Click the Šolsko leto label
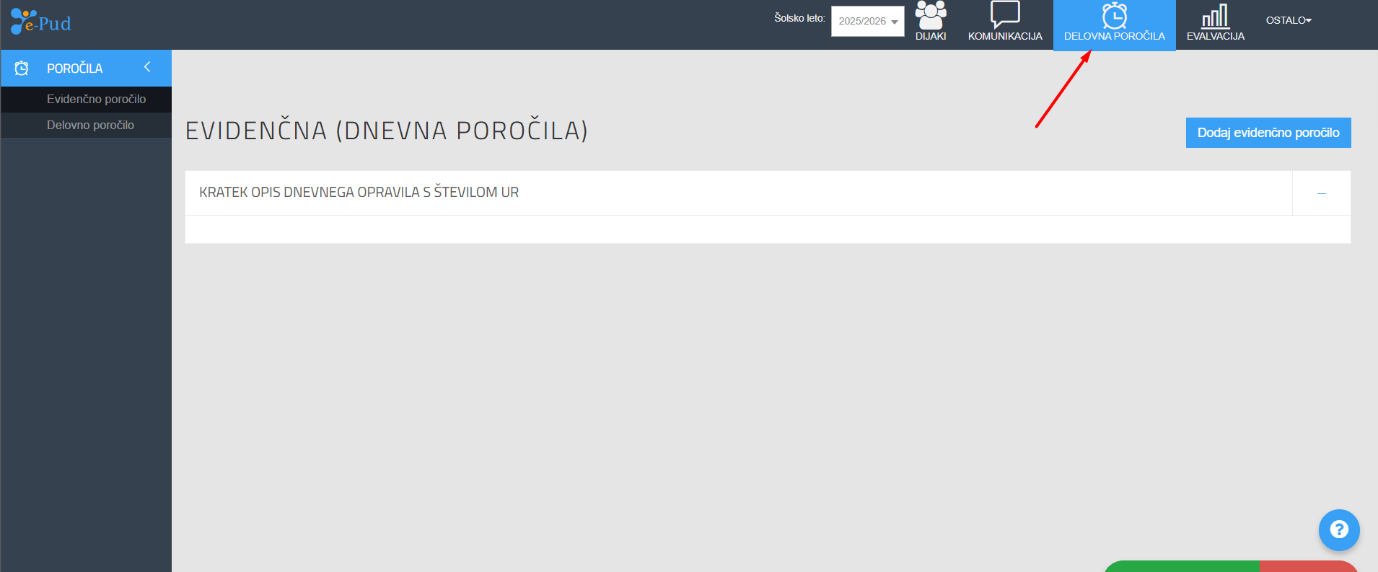 pos(800,18)
